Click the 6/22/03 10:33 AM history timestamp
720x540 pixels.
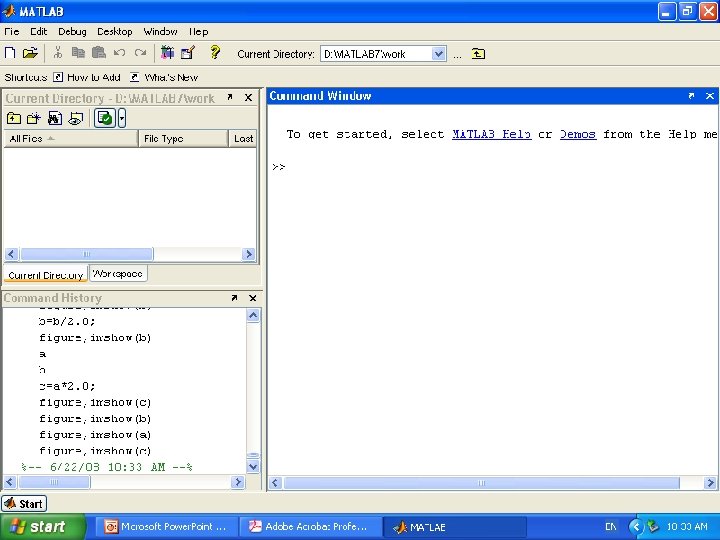[107, 467]
